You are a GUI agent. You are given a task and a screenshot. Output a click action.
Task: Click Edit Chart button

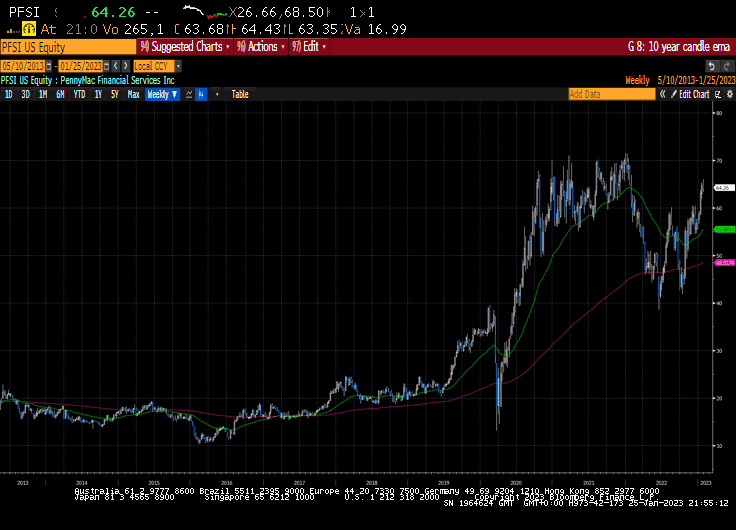click(690, 94)
